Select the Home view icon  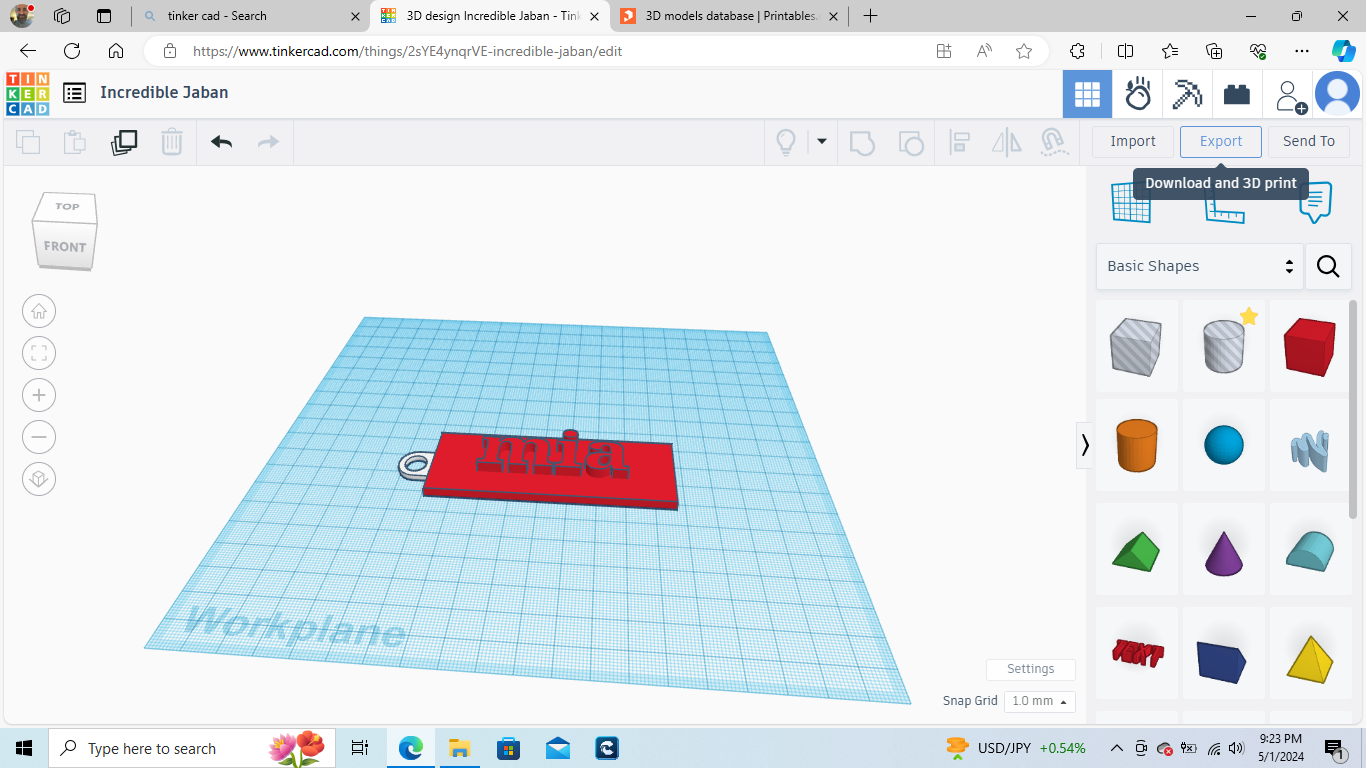click(39, 311)
